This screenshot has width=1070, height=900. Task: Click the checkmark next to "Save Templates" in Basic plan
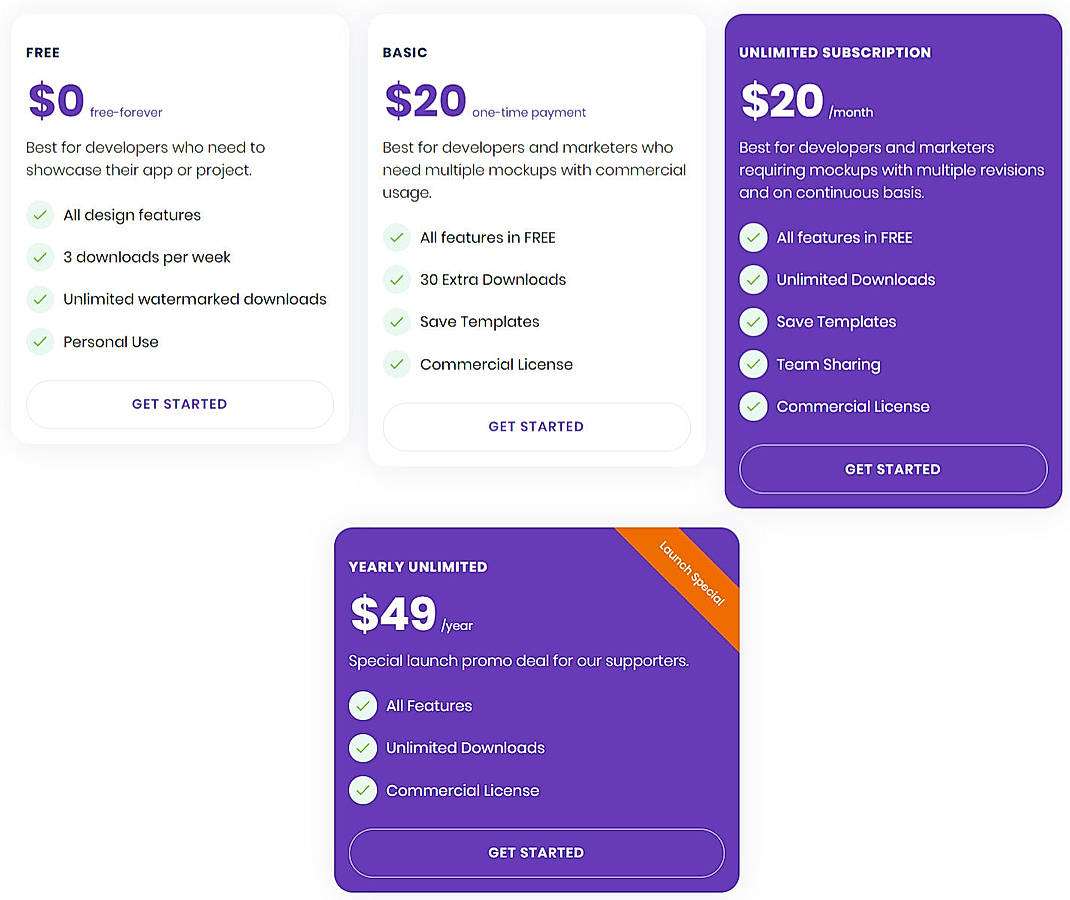coord(397,322)
